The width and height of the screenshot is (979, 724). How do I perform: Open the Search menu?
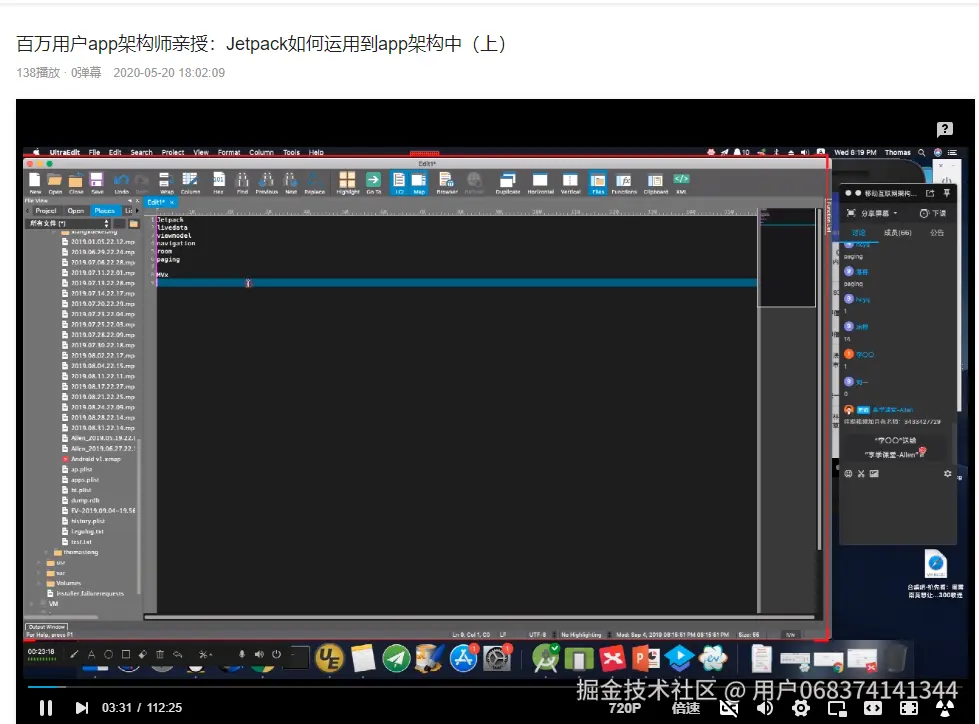(141, 152)
